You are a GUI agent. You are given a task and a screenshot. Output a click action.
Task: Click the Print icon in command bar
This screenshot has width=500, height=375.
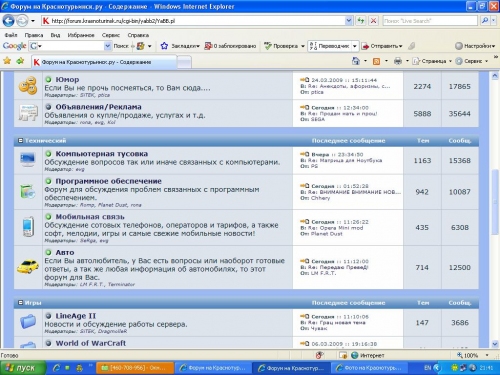(x=398, y=61)
